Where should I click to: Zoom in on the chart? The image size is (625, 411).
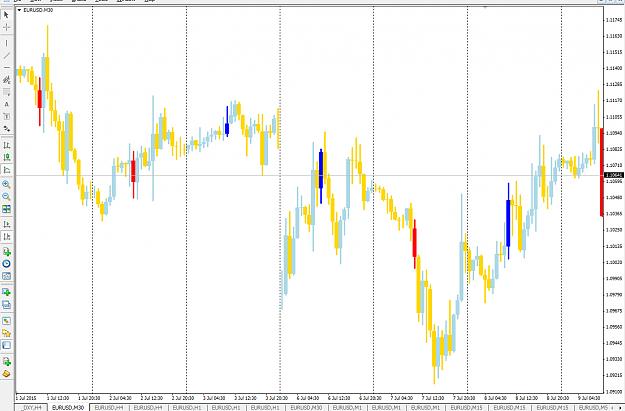(6, 185)
